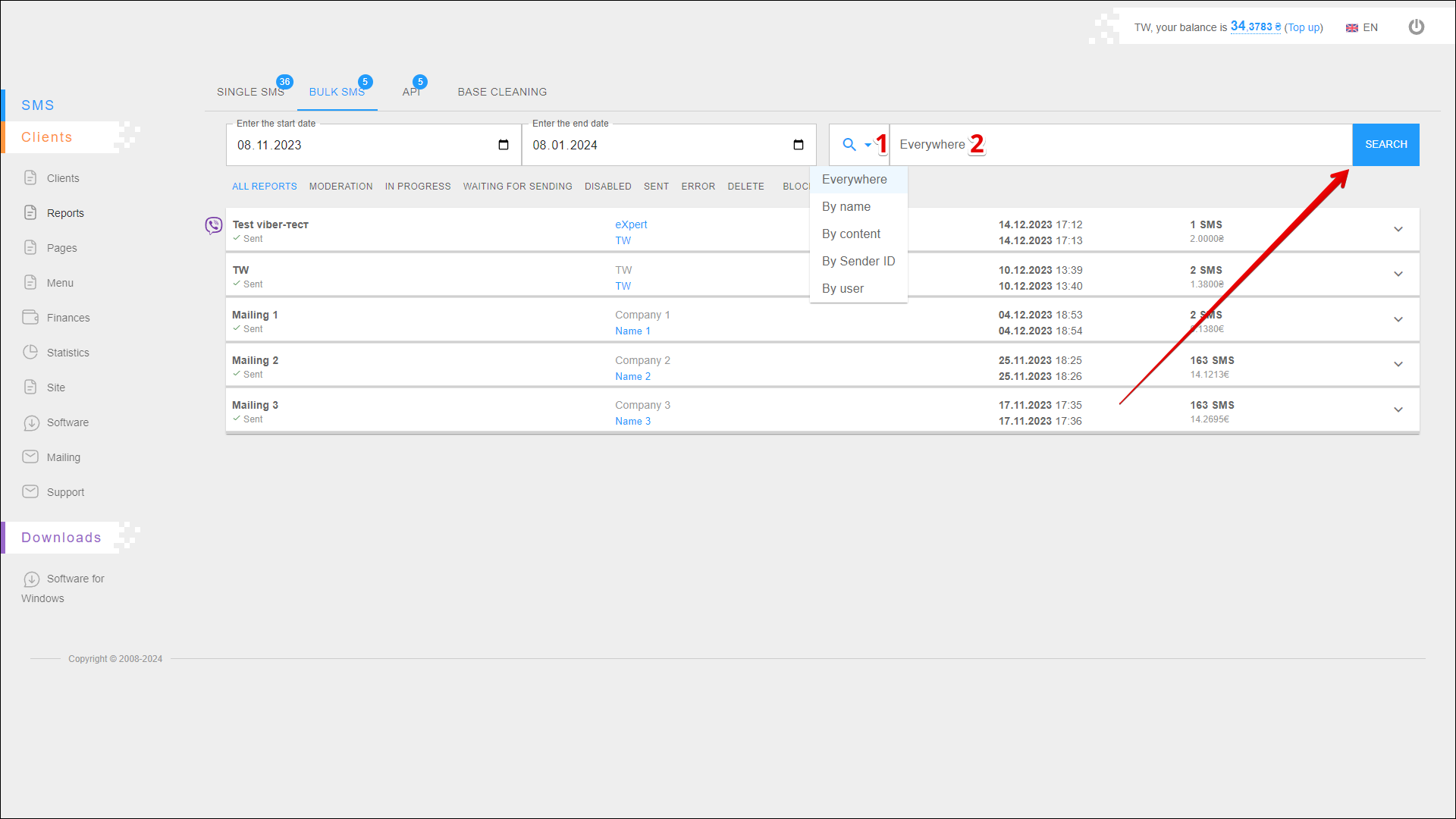
Task: Click the Mailing envelope icon
Action: pos(30,457)
